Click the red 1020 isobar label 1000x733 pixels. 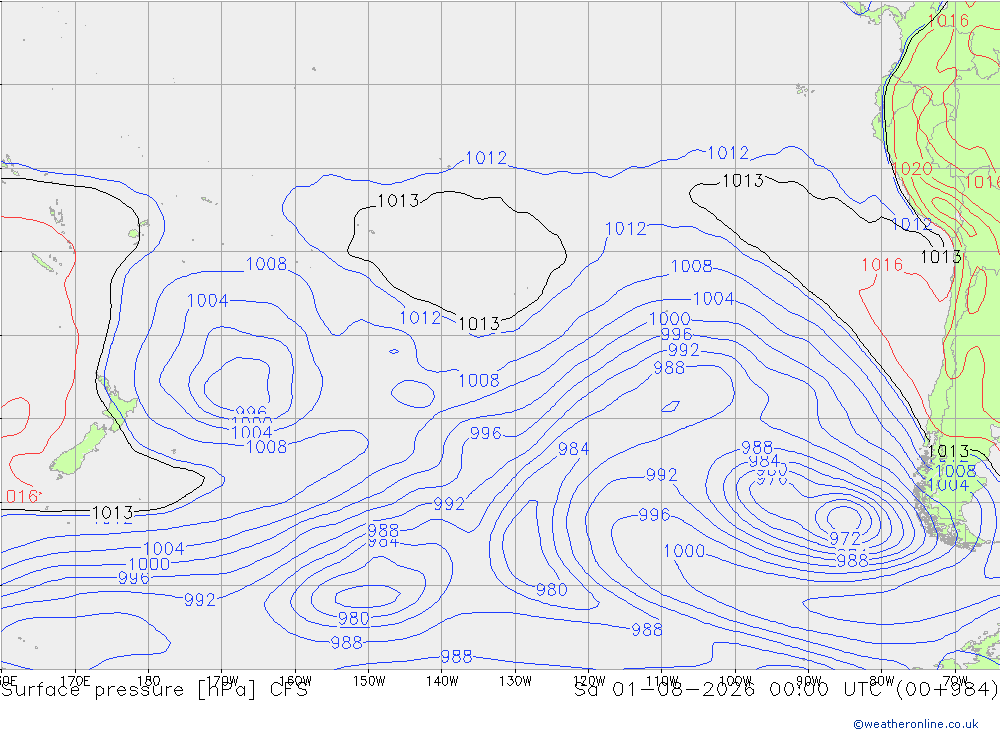click(x=913, y=169)
